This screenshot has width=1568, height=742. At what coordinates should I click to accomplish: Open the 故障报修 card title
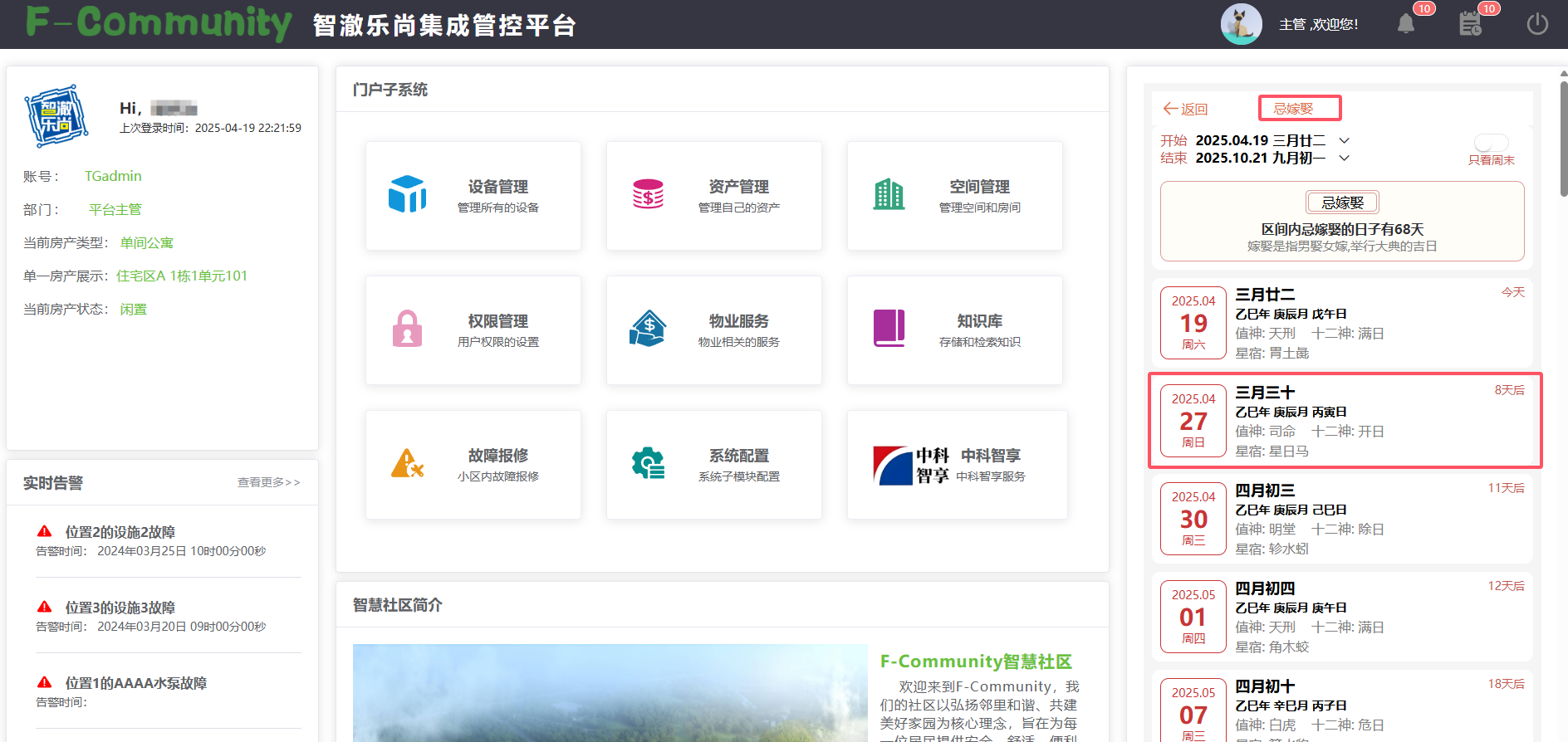click(498, 456)
